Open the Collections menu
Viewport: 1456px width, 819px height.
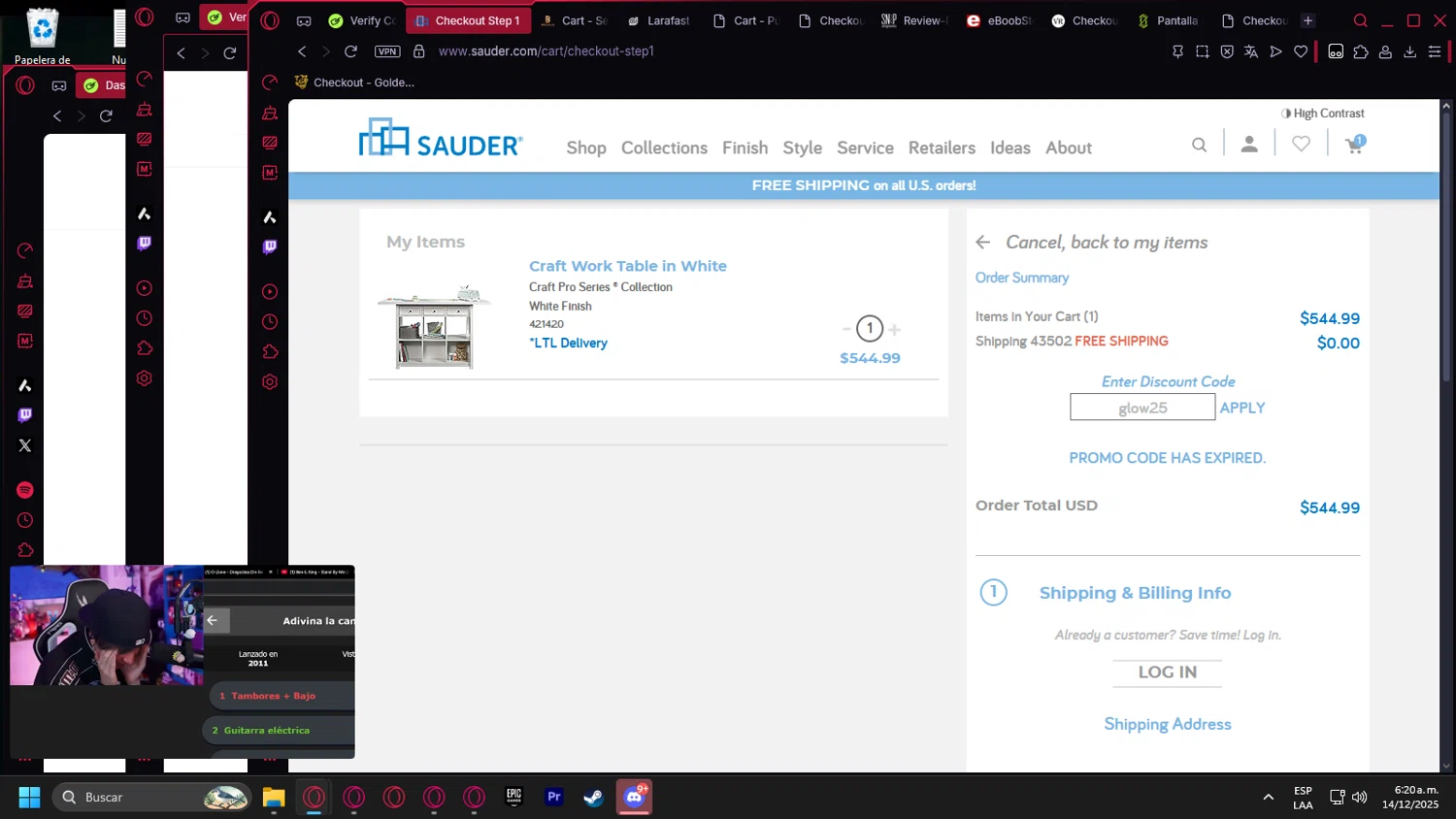tap(664, 147)
